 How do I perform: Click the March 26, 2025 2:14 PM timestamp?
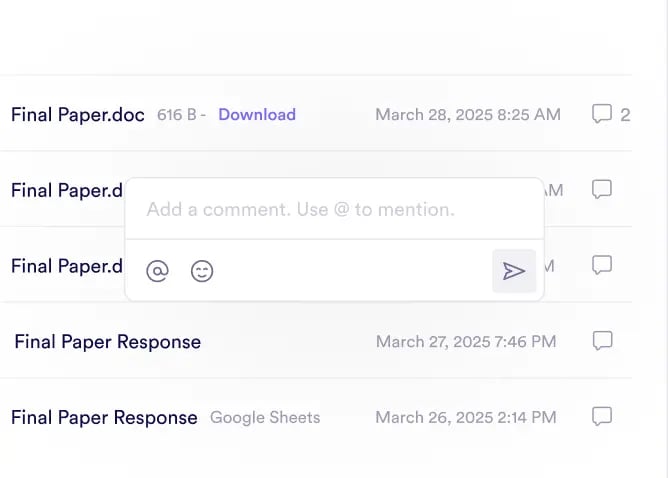pyautogui.click(x=466, y=417)
